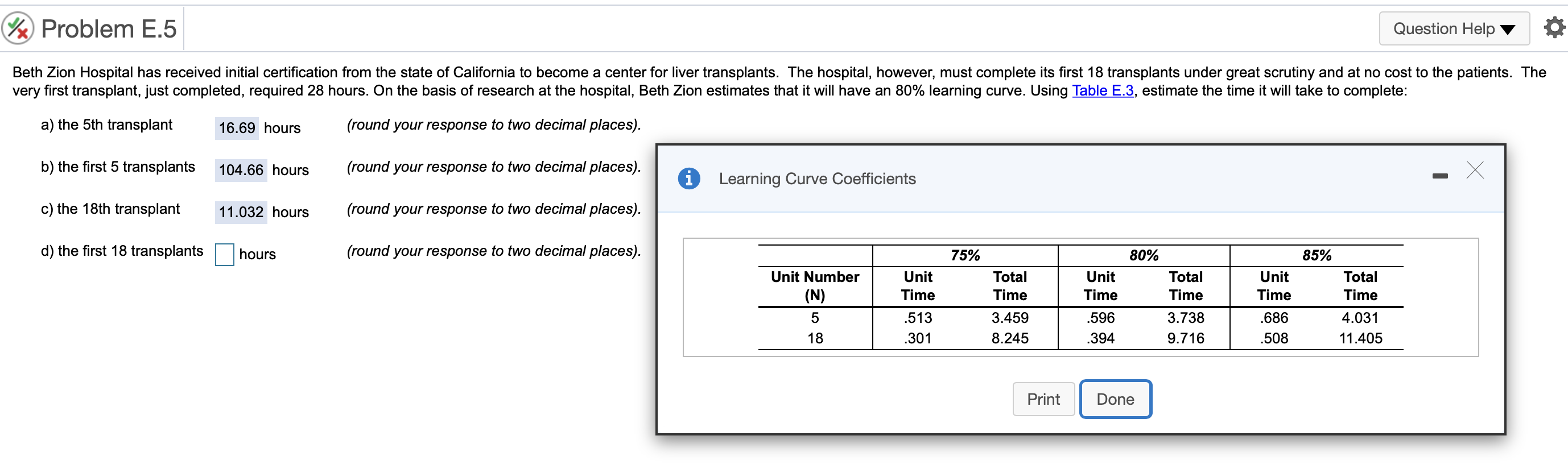
Task: Select the 104.66 hours answer field
Action: (240, 170)
